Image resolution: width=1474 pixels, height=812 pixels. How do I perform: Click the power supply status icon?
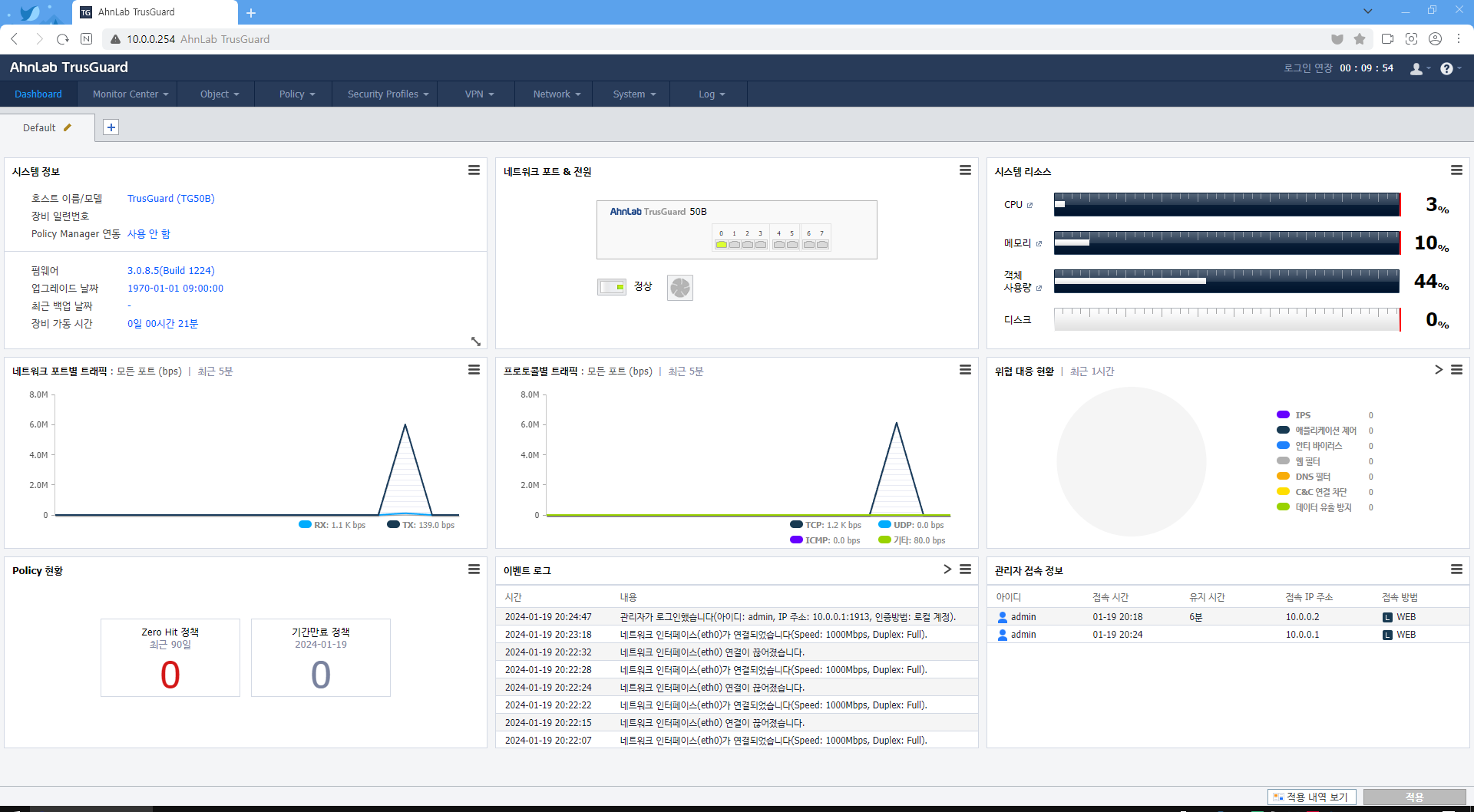[612, 287]
